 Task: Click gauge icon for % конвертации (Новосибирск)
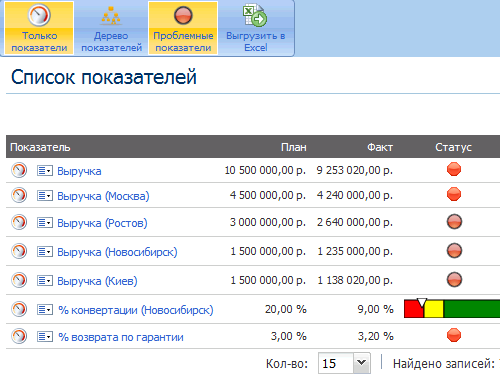click(x=19, y=309)
